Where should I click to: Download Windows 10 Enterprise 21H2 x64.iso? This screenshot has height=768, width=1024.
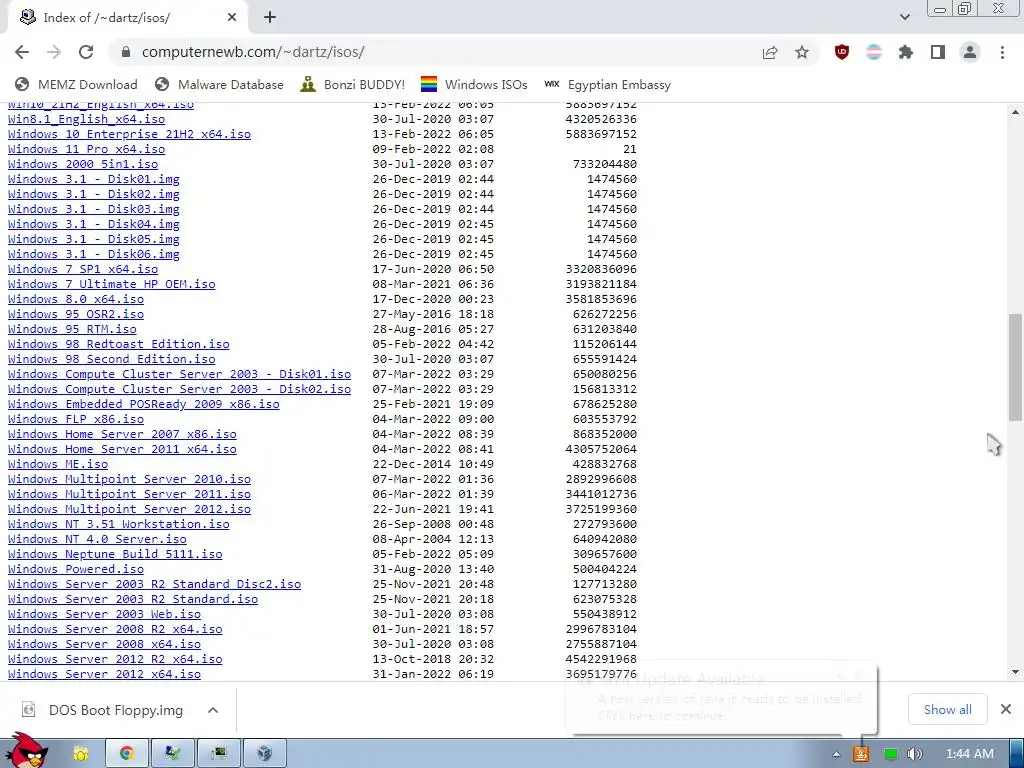pyautogui.click(x=129, y=134)
